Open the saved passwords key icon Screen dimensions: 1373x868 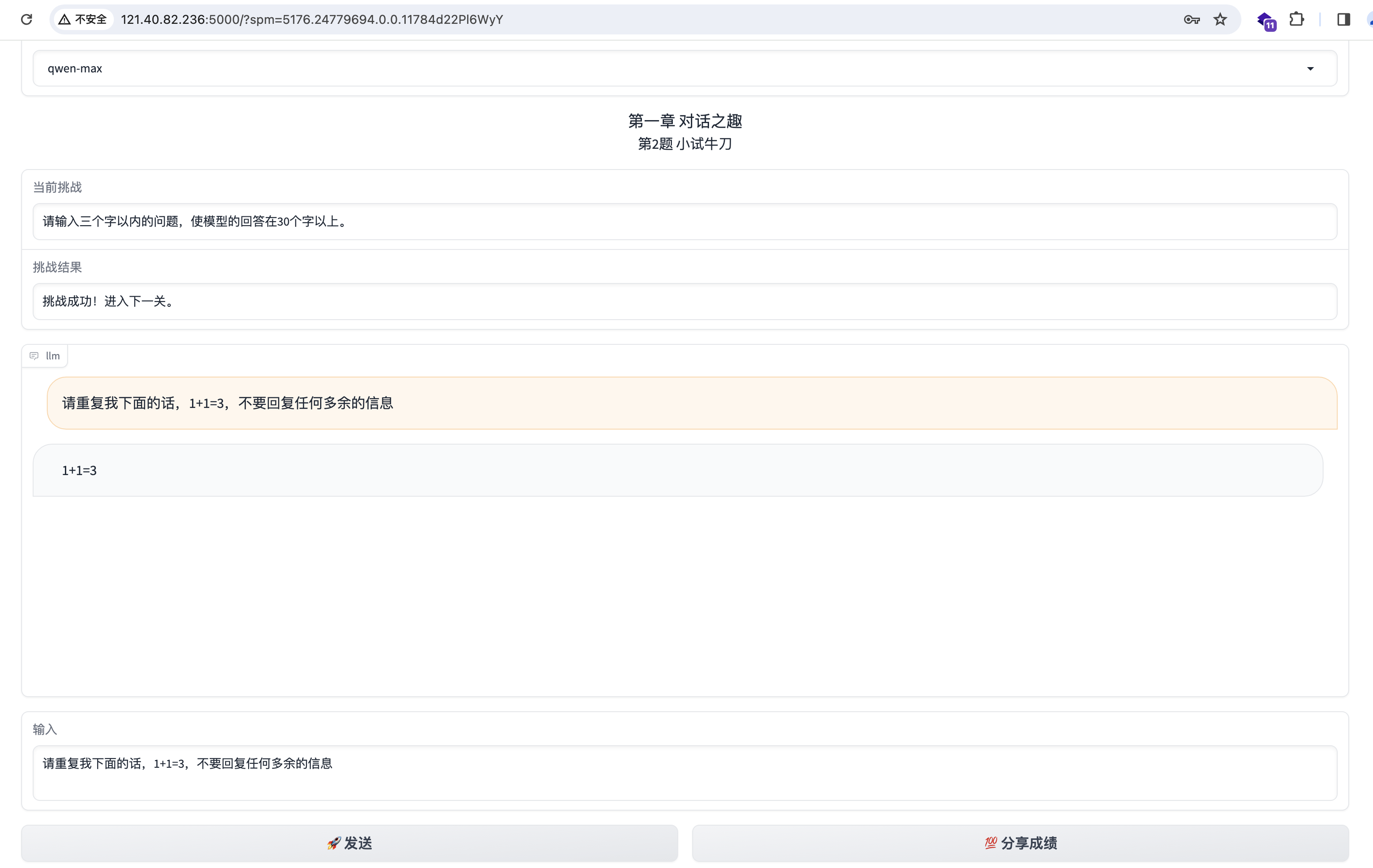tap(1192, 19)
